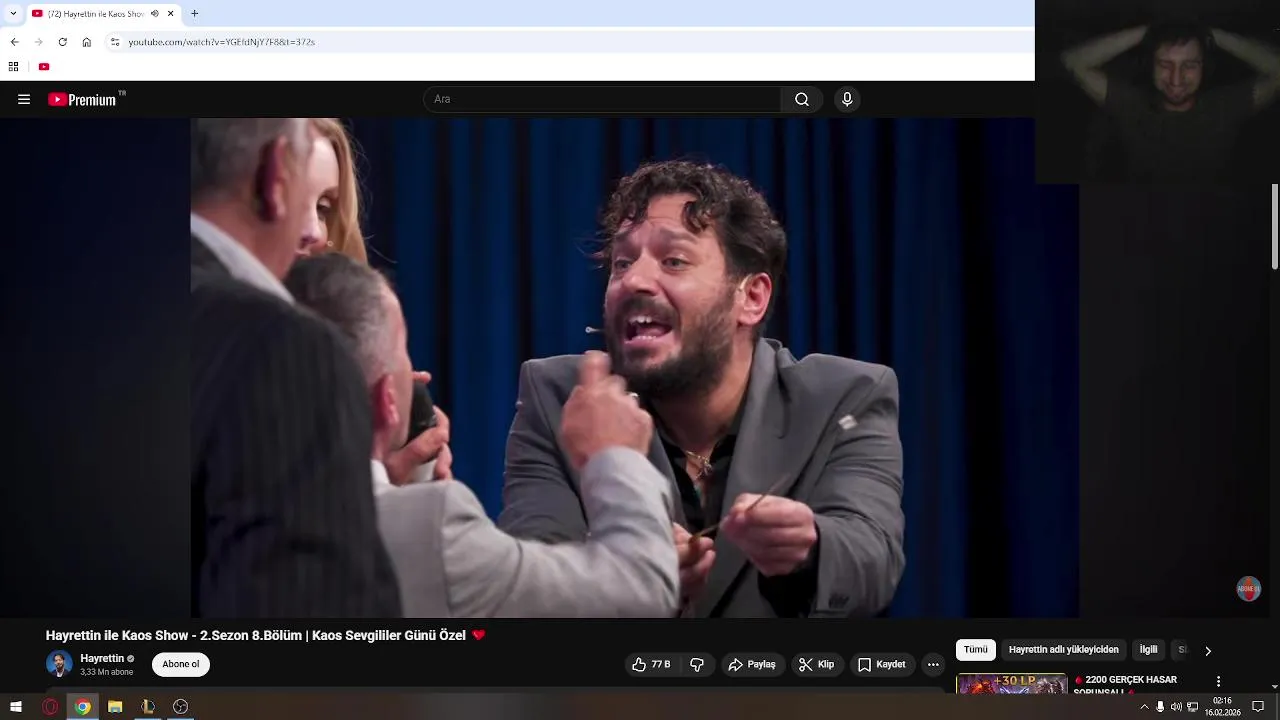Create a clip with the Klip button
This screenshot has width=1280, height=720.
tap(816, 664)
